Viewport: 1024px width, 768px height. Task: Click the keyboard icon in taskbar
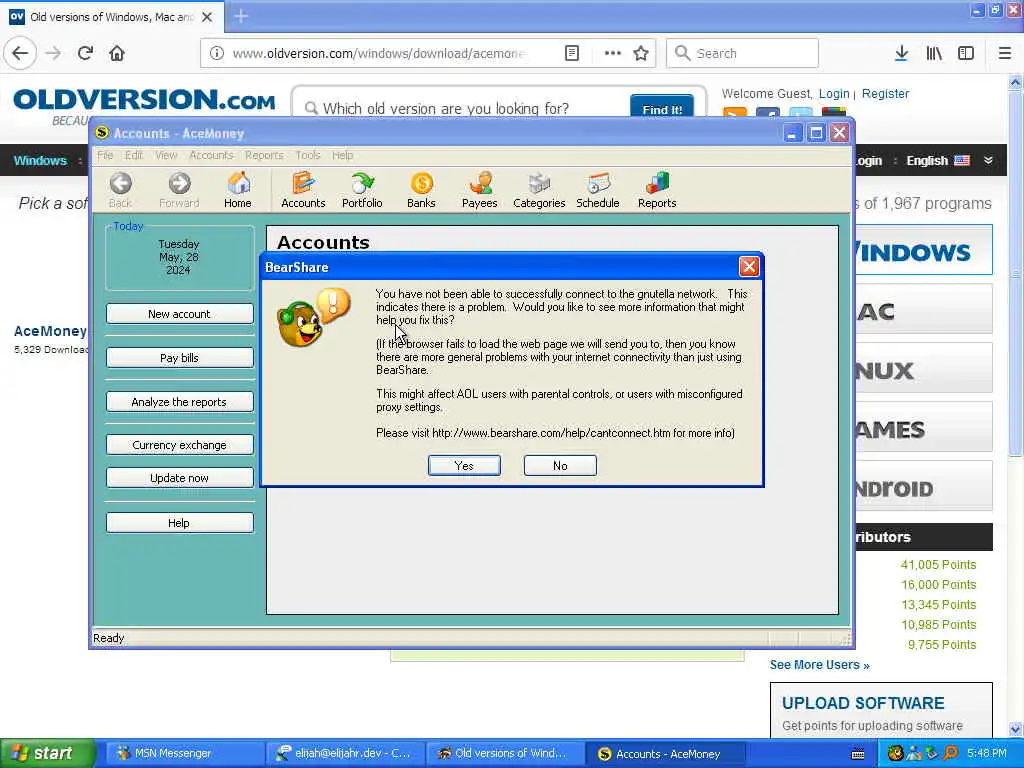coord(859,755)
